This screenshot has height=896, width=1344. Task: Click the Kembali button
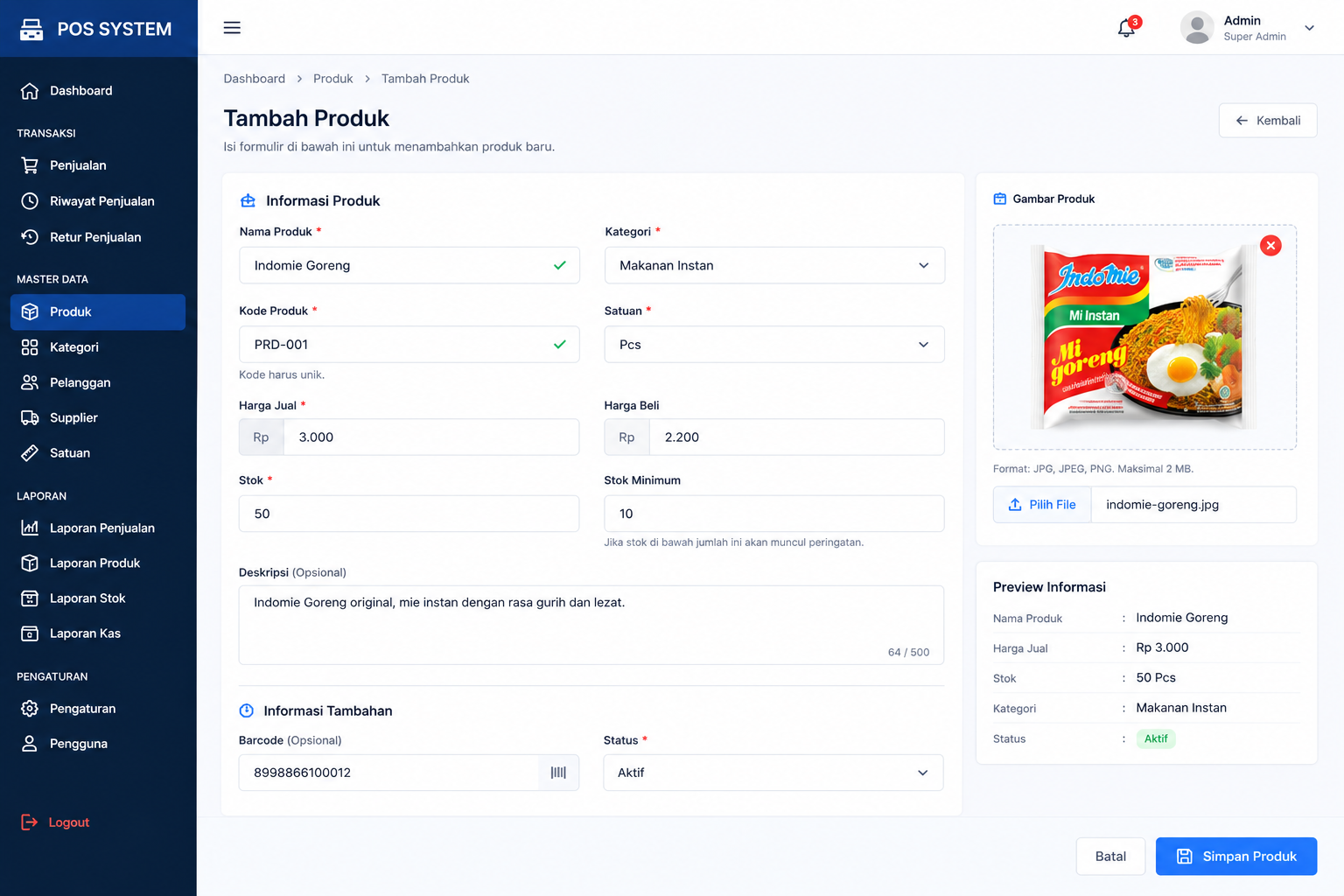[1268, 121]
